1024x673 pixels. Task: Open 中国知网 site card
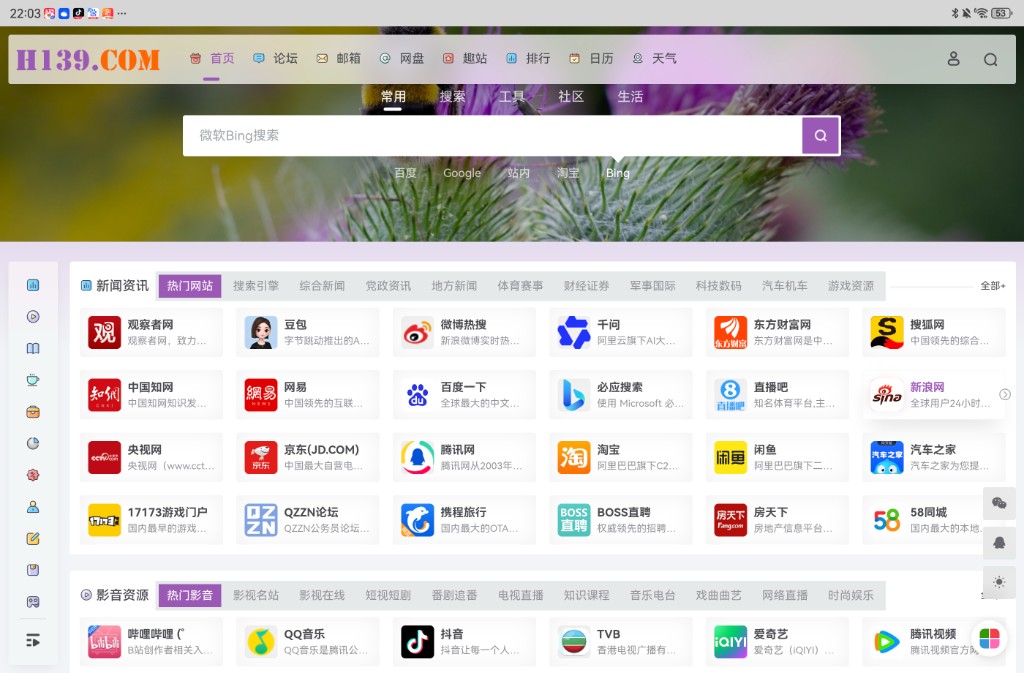[x=152, y=395]
